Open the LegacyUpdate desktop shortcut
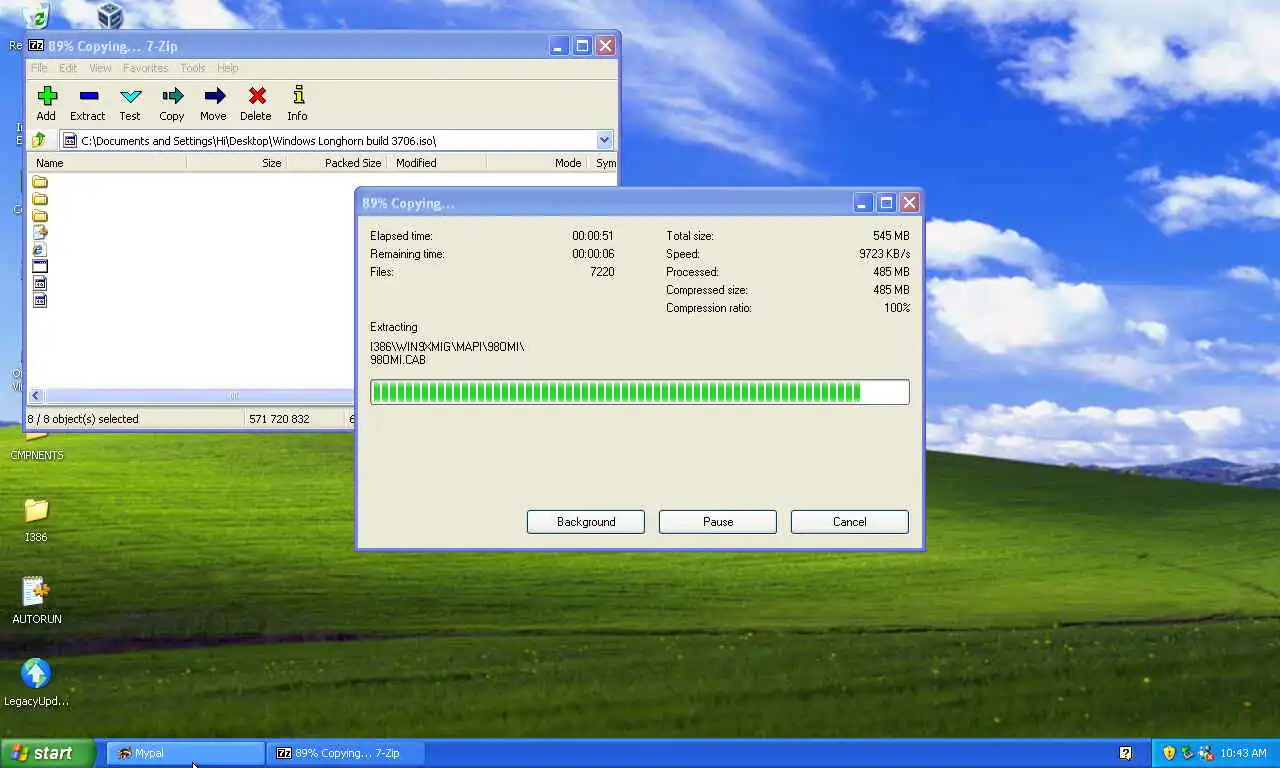1280x768 pixels. click(36, 682)
